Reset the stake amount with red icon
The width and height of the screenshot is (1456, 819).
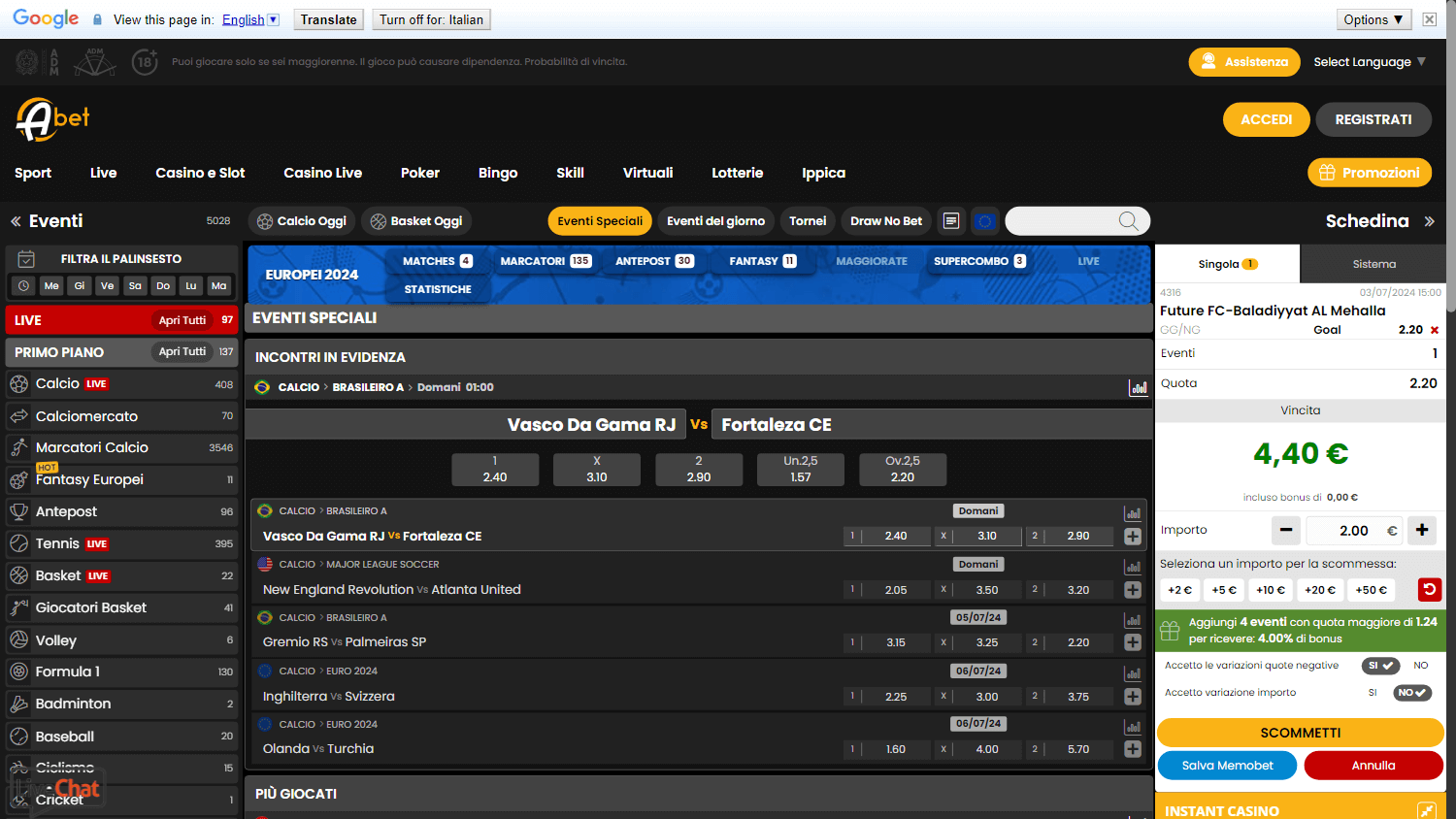1429,589
